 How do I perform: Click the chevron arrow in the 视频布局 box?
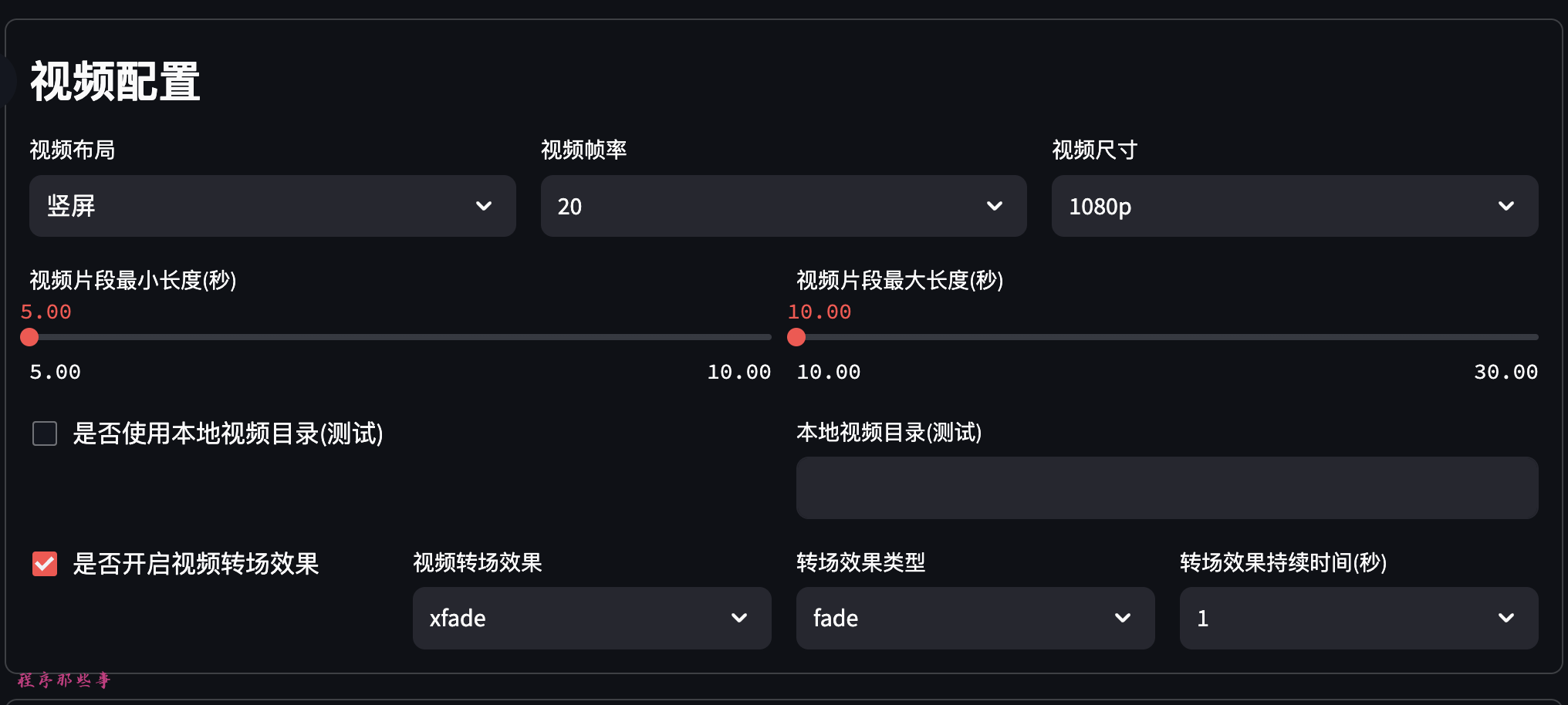[x=484, y=206]
